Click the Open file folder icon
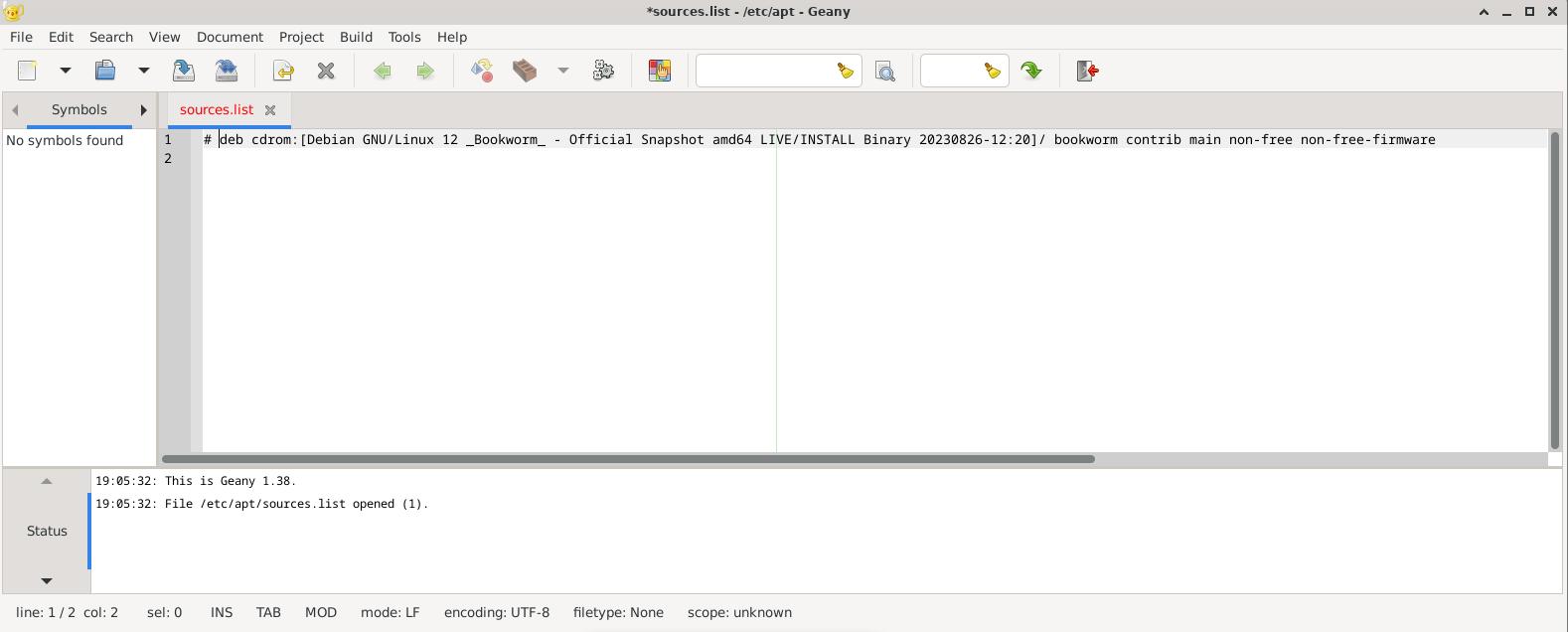Image resolution: width=1568 pixels, height=632 pixels. point(105,71)
